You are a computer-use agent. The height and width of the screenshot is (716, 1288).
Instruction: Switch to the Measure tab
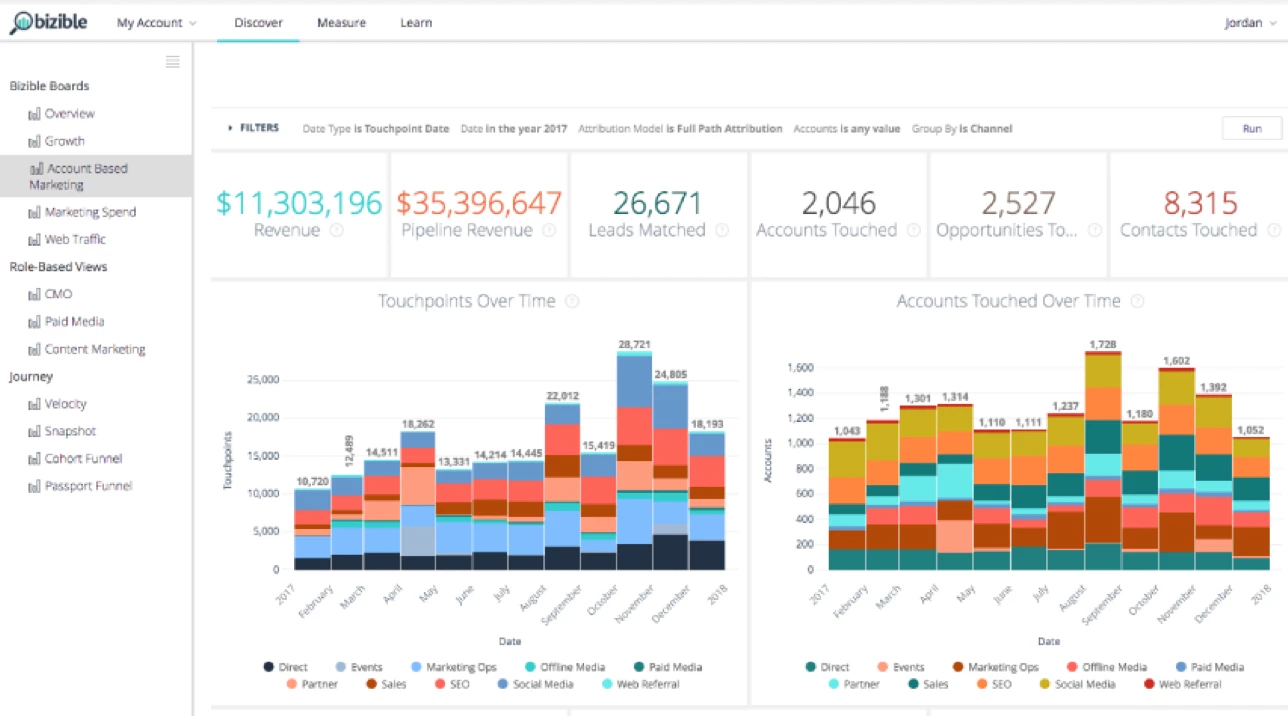[341, 22]
